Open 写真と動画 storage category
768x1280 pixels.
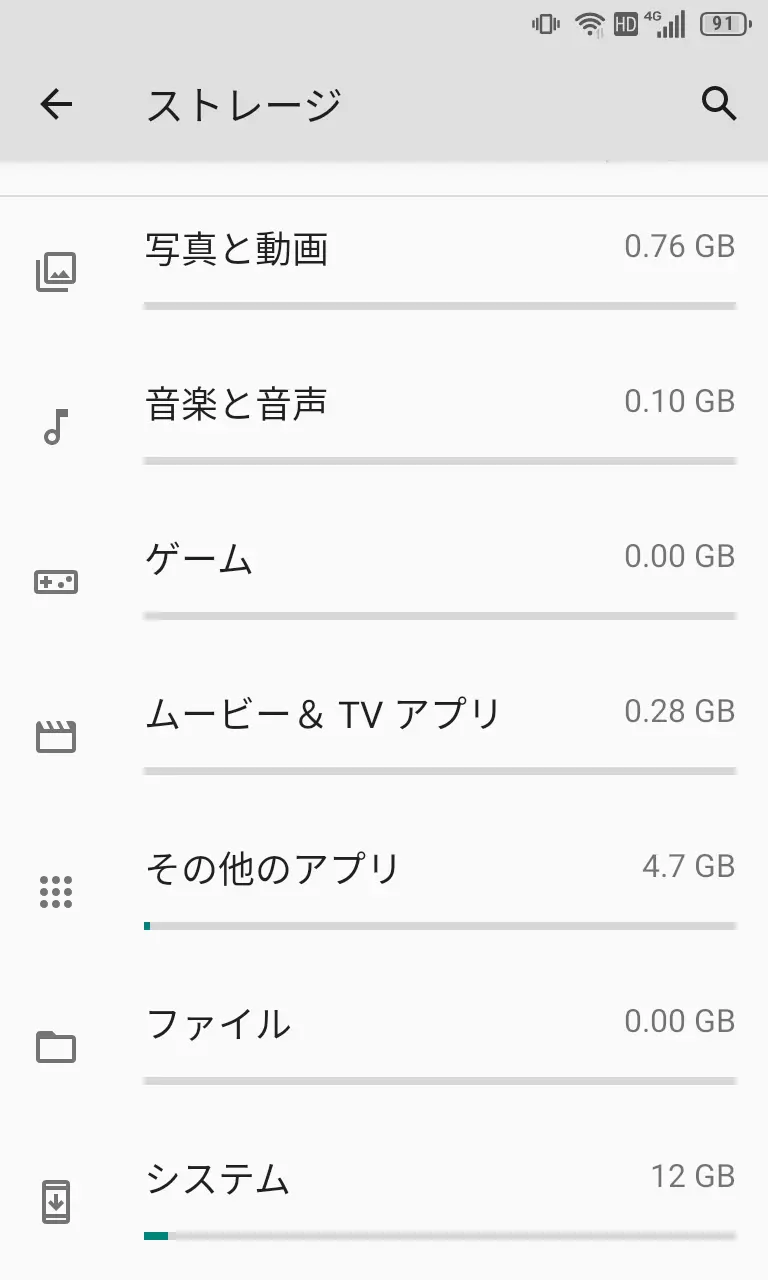pos(237,250)
